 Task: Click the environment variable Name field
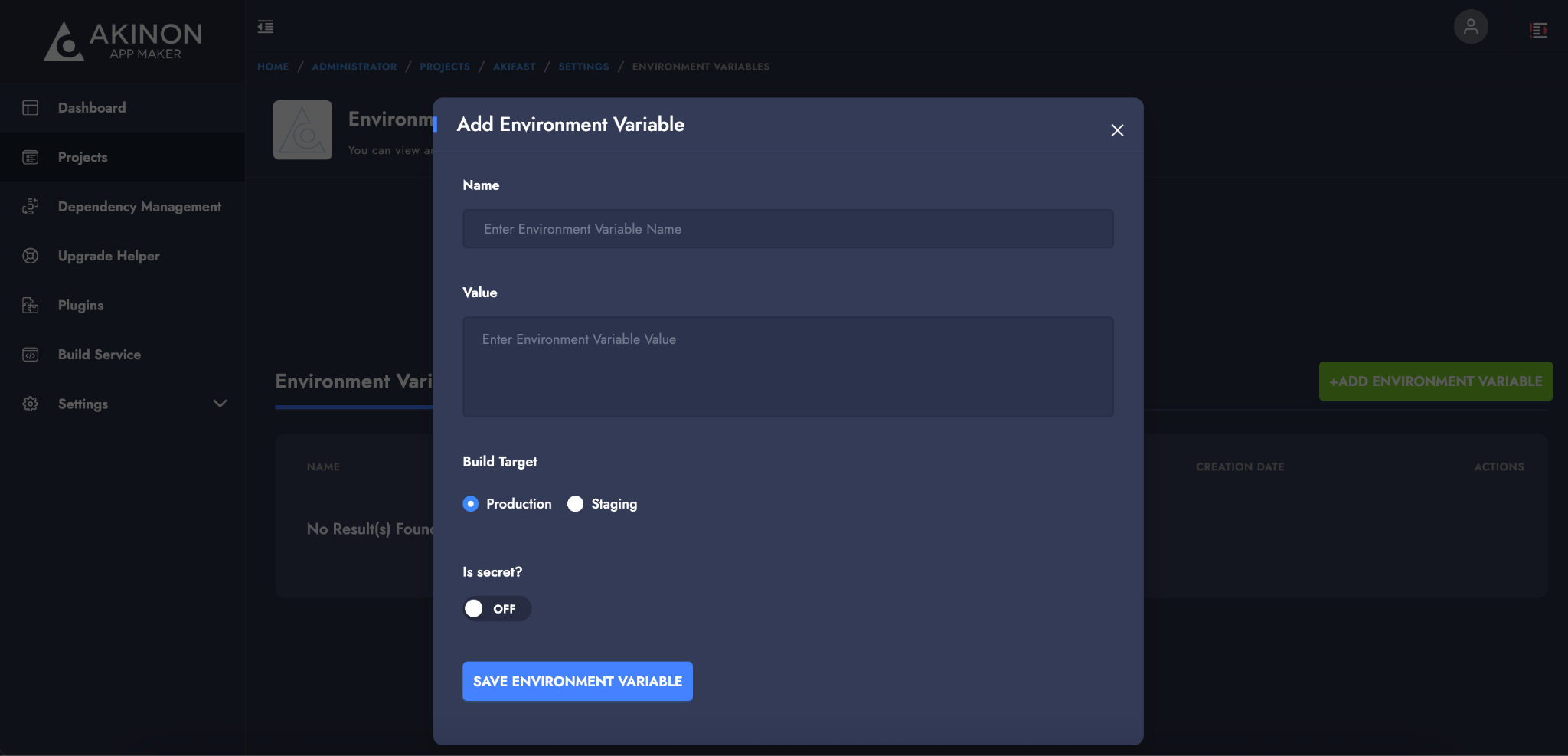(788, 229)
